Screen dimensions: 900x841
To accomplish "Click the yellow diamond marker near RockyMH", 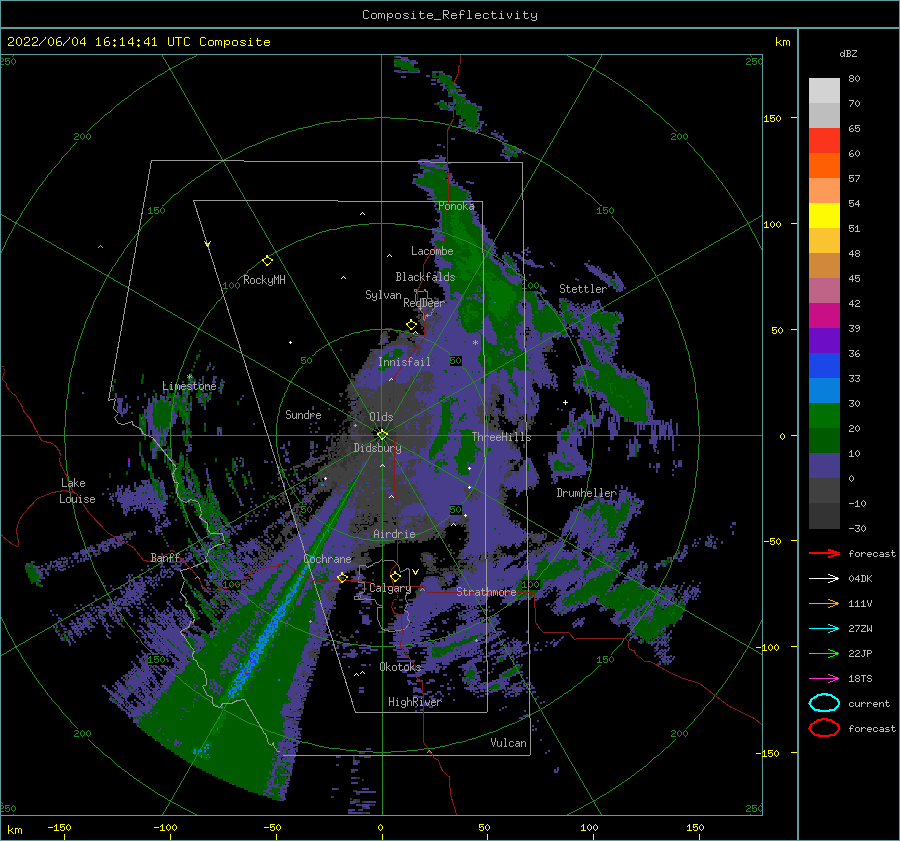I will pos(267,261).
